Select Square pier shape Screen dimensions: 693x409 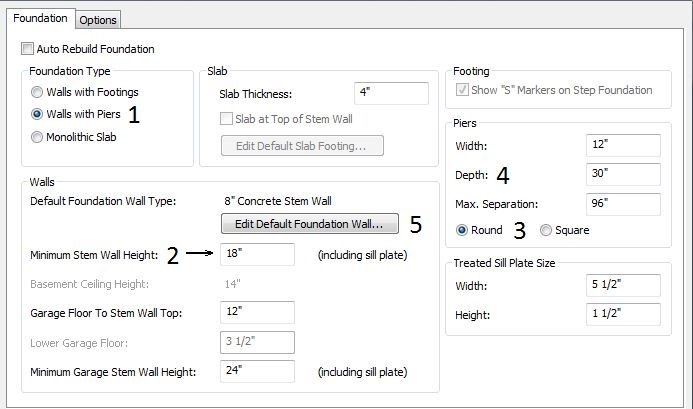(546, 230)
